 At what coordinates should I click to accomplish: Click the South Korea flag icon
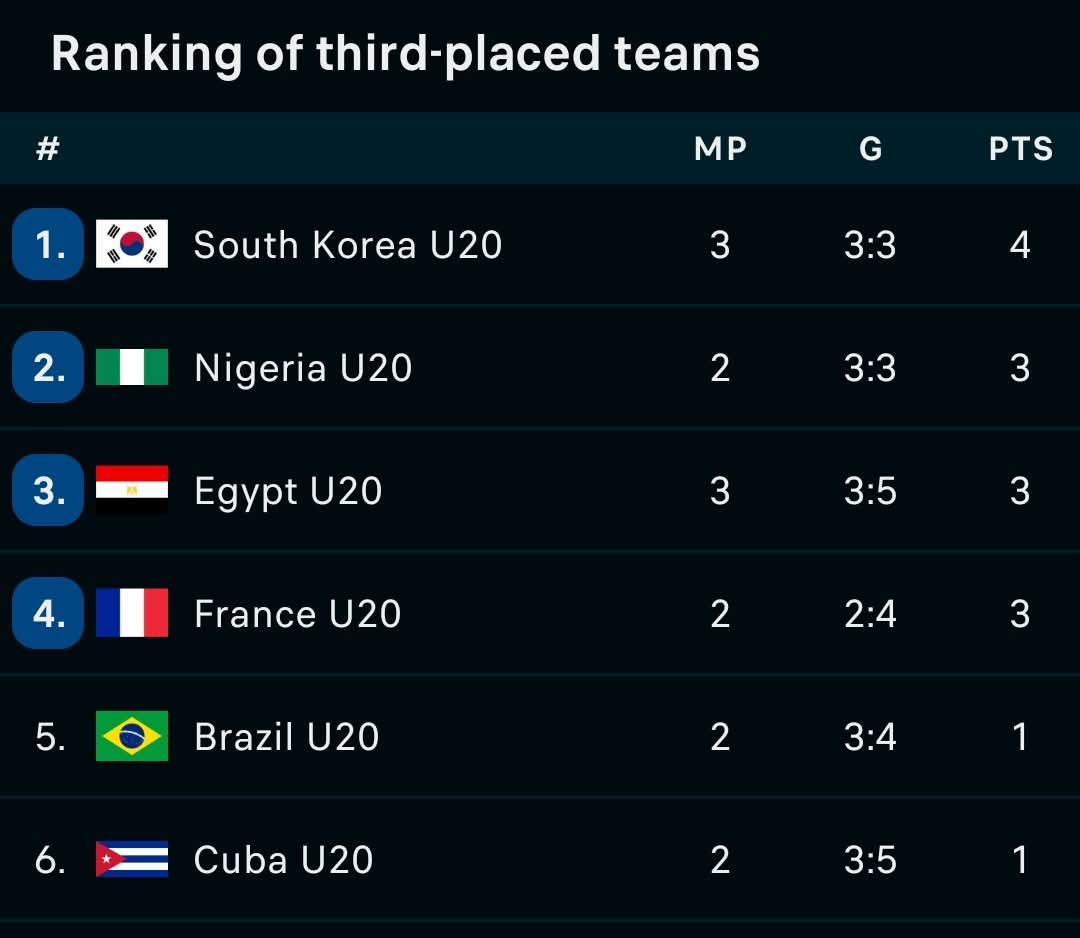(132, 244)
